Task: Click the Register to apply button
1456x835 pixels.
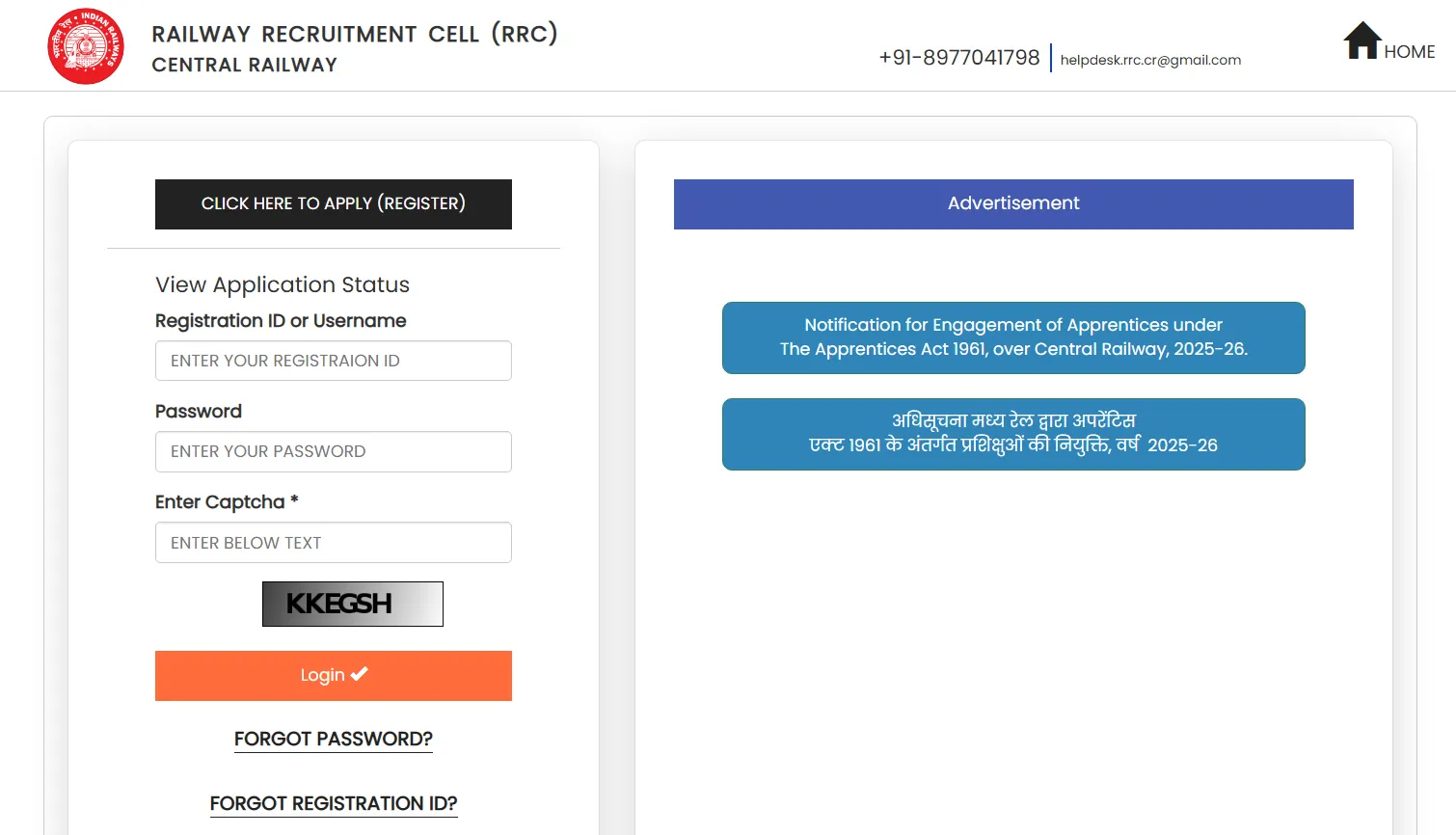Action: point(334,204)
